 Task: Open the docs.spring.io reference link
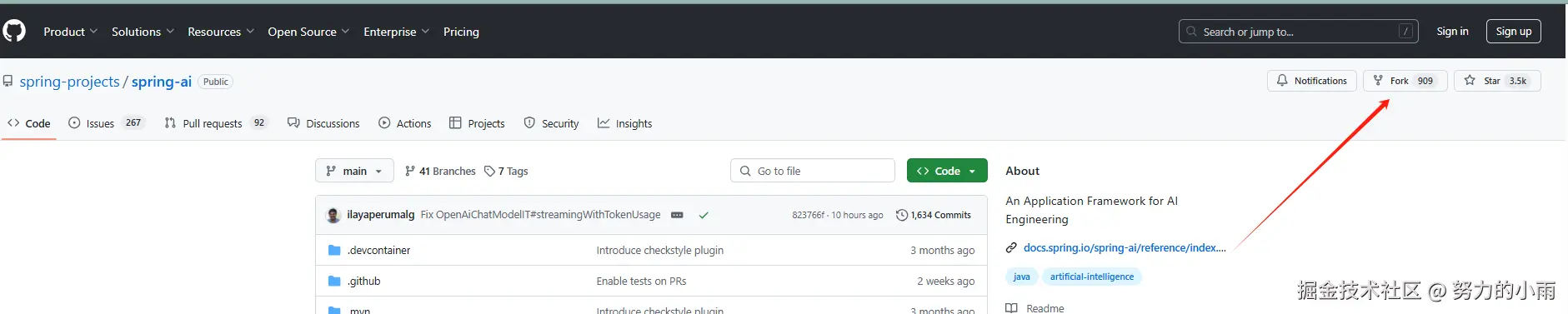point(1125,247)
